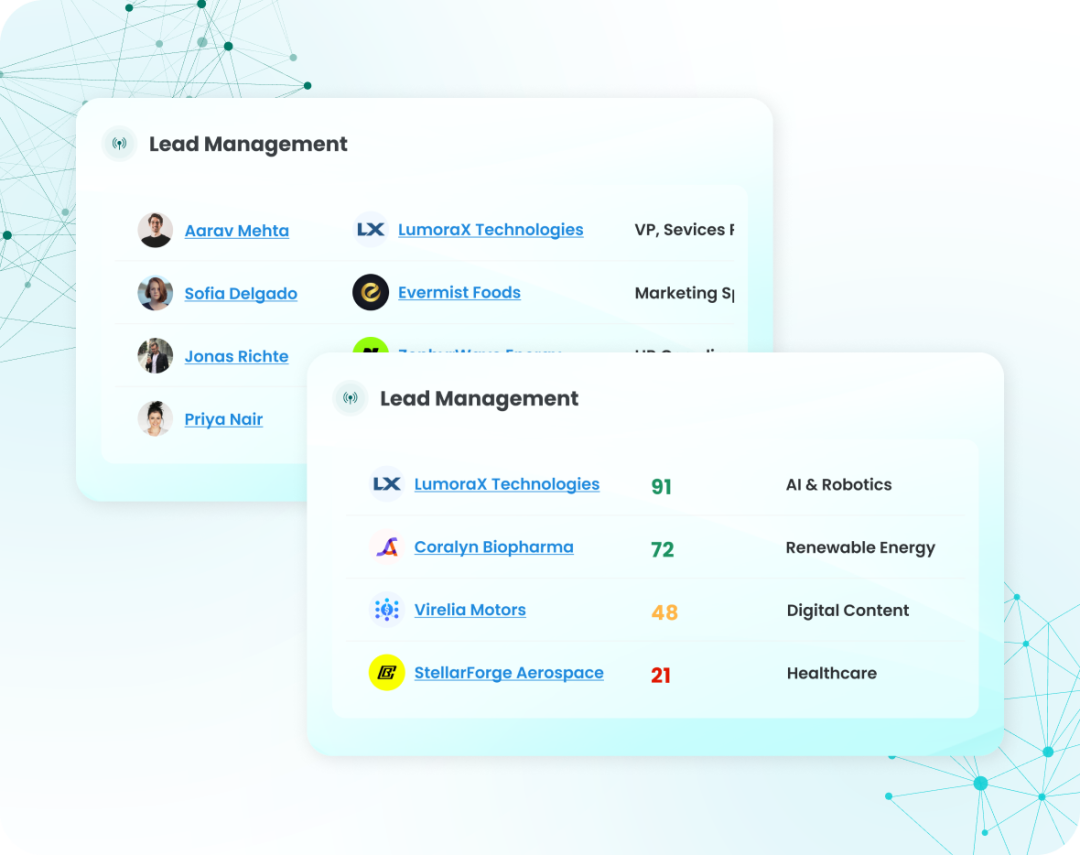Click the lead score 72

[662, 550]
